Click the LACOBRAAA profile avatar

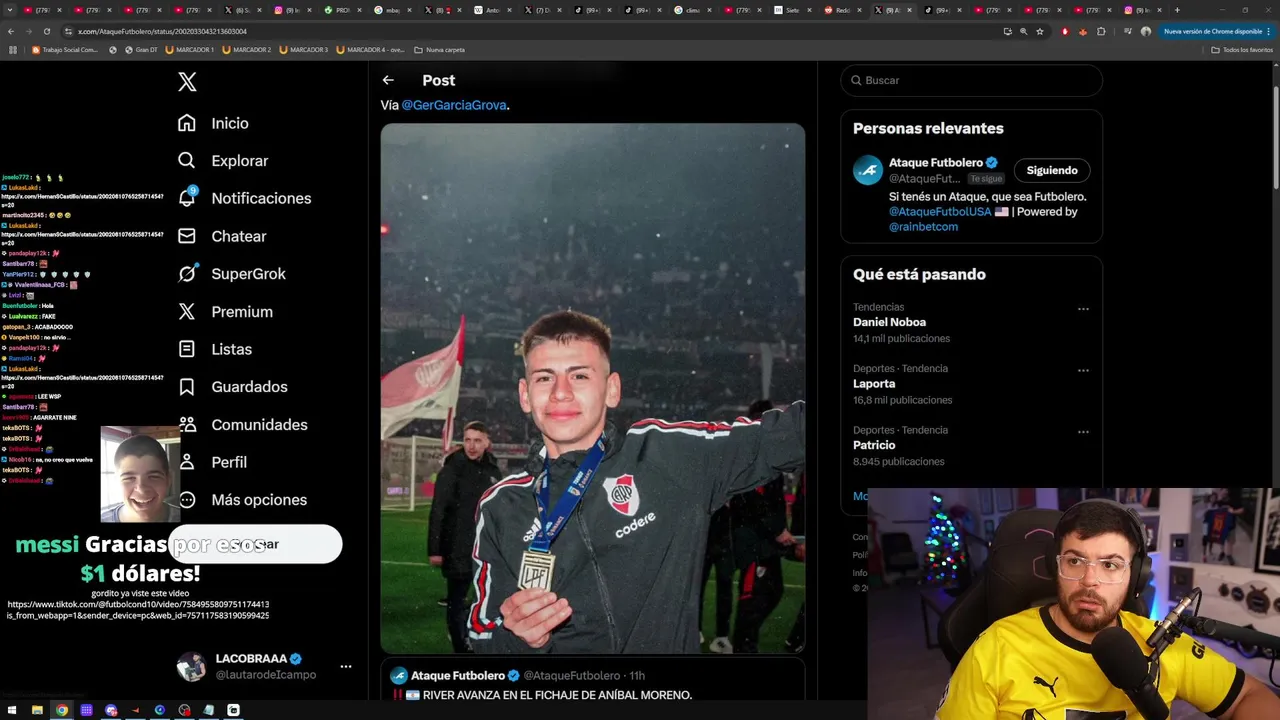(x=191, y=667)
